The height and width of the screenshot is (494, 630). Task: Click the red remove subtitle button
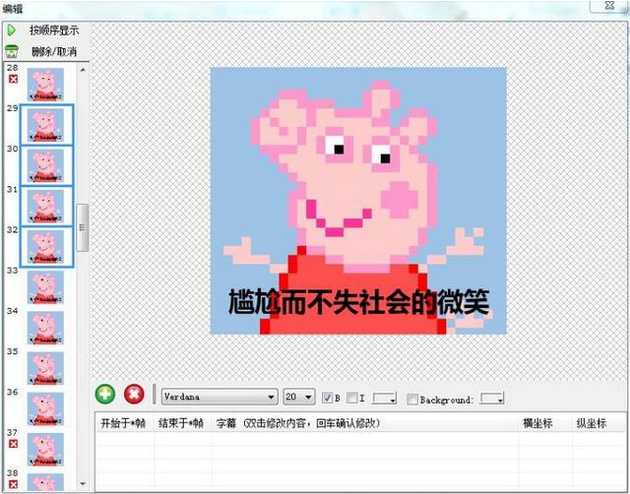[x=134, y=394]
